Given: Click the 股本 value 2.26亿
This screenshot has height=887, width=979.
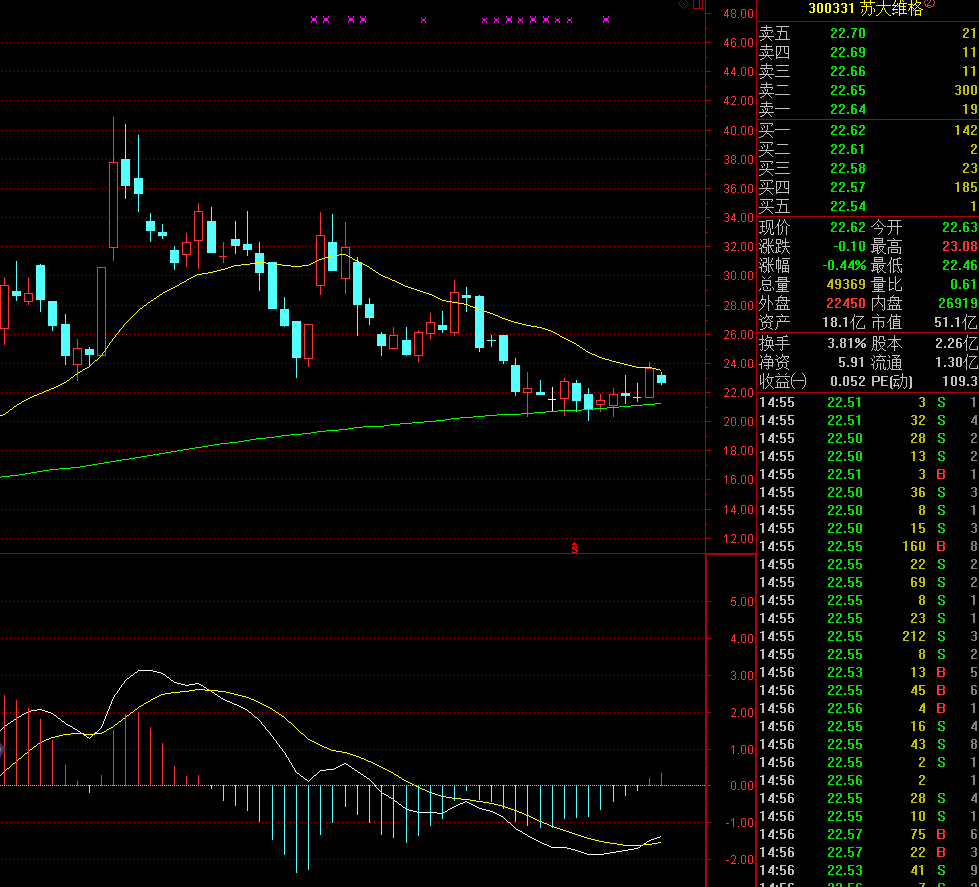Looking at the screenshot, I should [956, 343].
